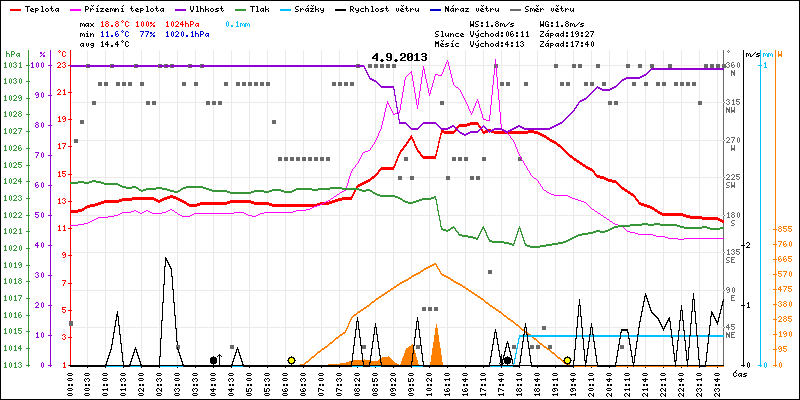Click the 45 NE wind direction label
Viewport: 800px width, 400px height.
731,331
